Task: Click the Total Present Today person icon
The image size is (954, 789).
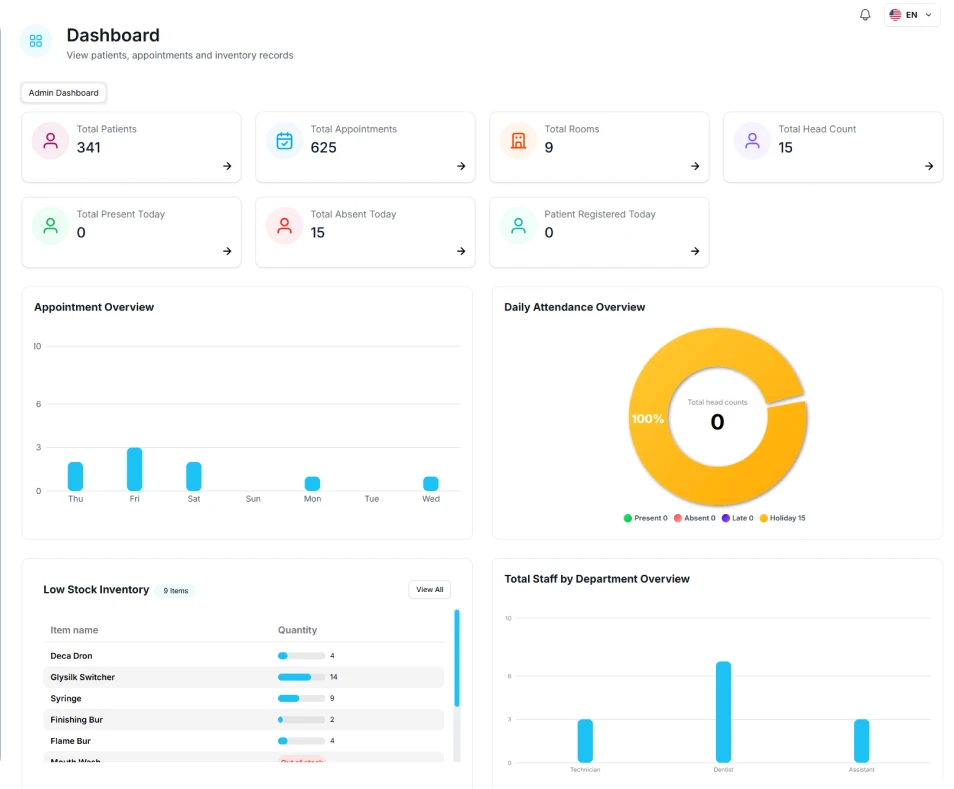Action: click(50, 226)
